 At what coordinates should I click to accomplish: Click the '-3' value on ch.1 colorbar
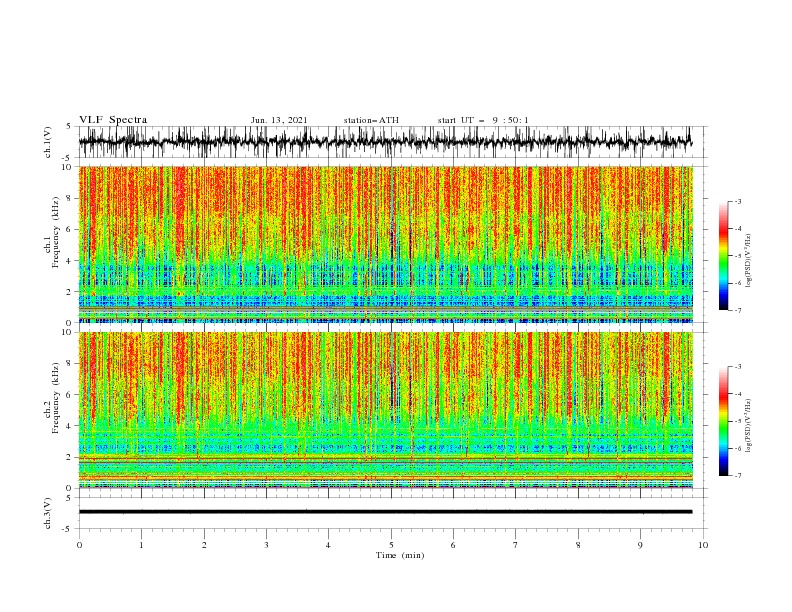(737, 201)
